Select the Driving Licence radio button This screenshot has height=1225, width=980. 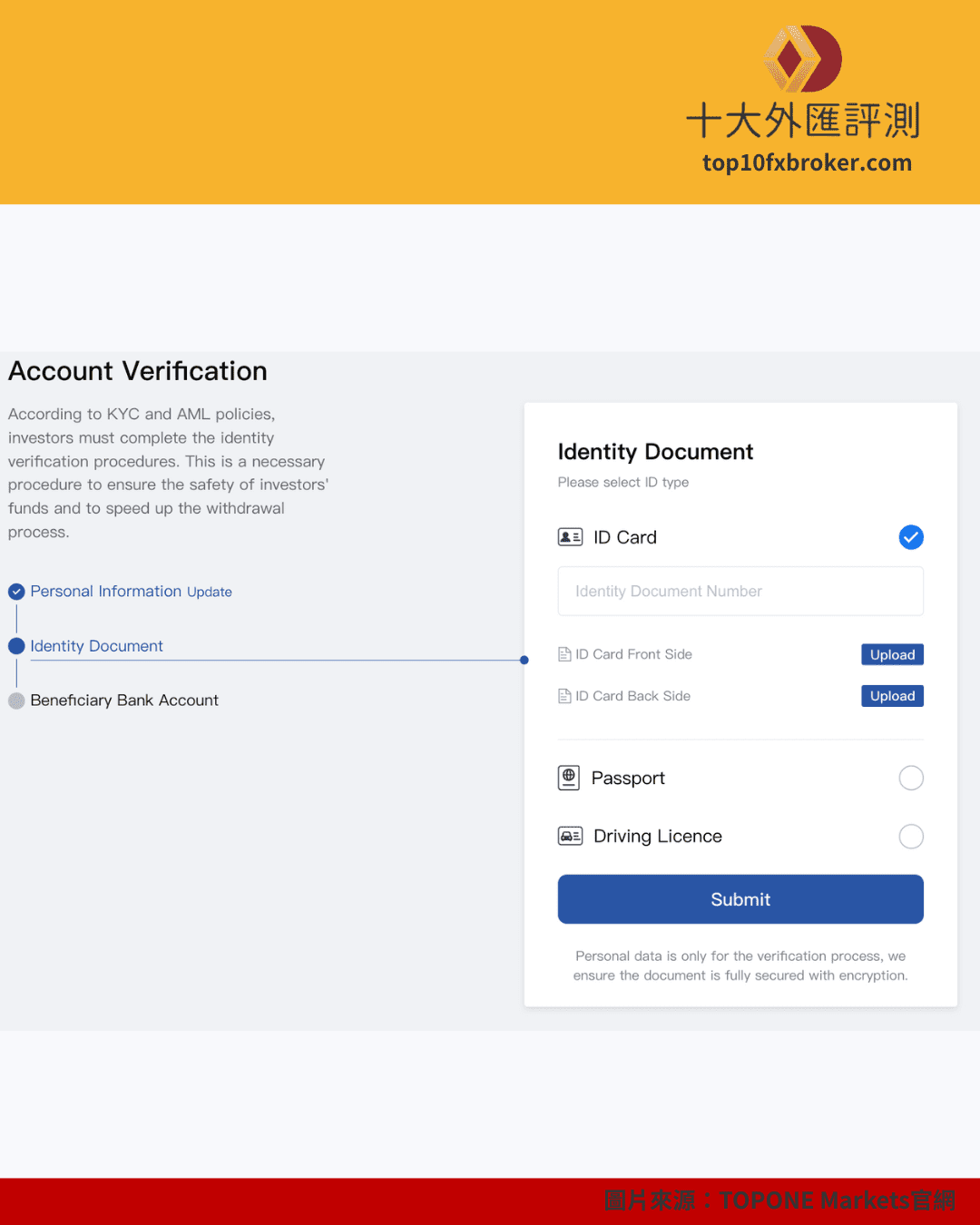(911, 836)
